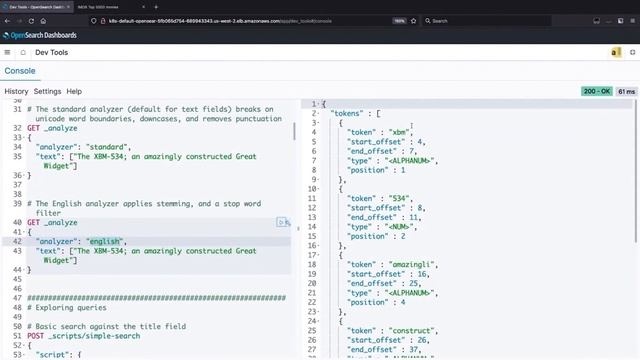Open the wrench request options icon

(287, 222)
